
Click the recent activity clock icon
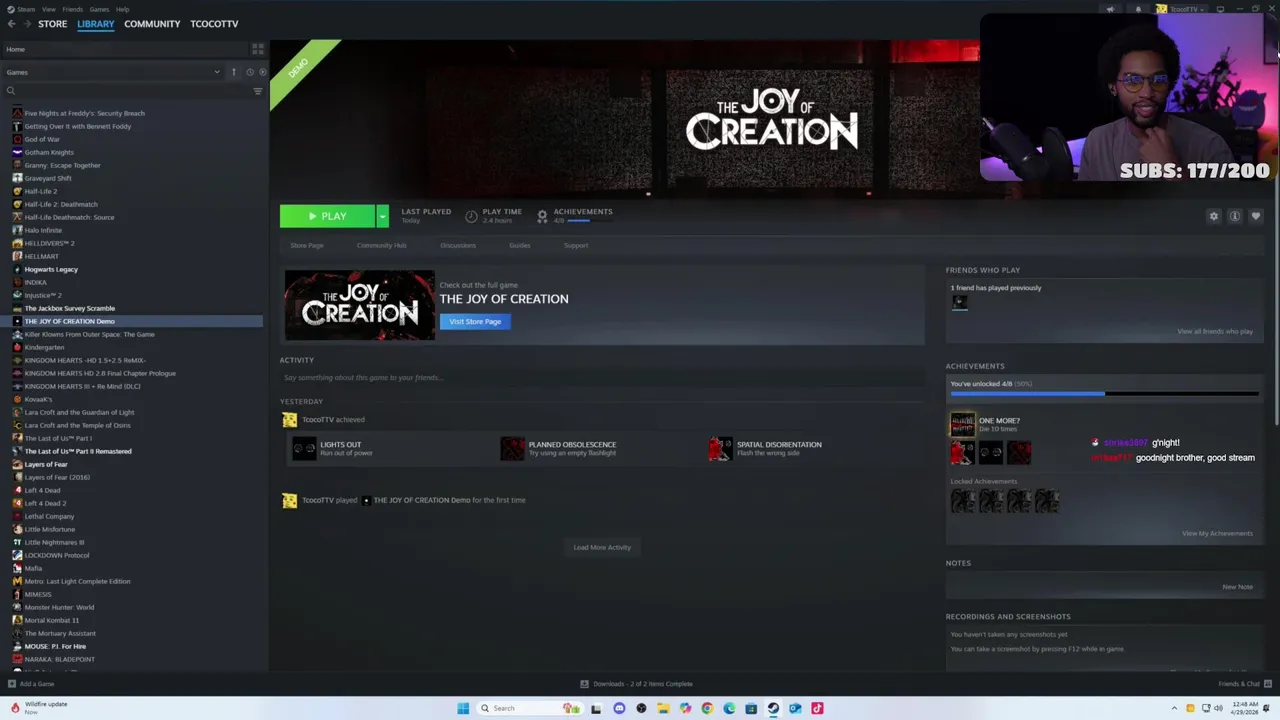250,72
